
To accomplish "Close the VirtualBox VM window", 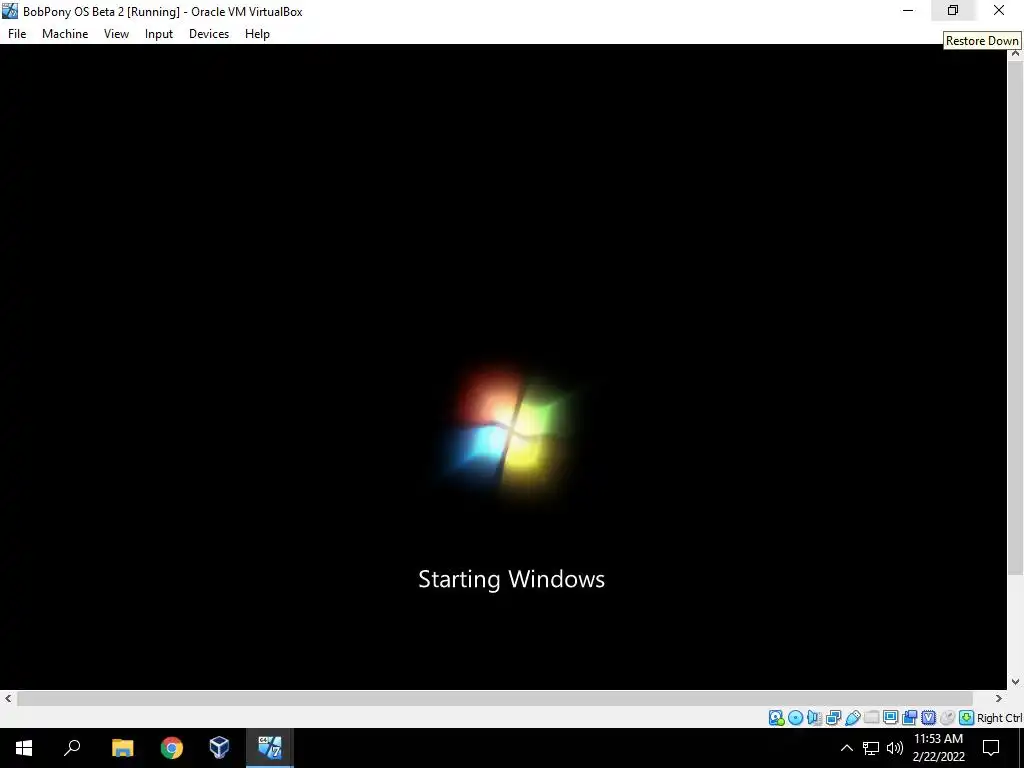I will click(999, 10).
